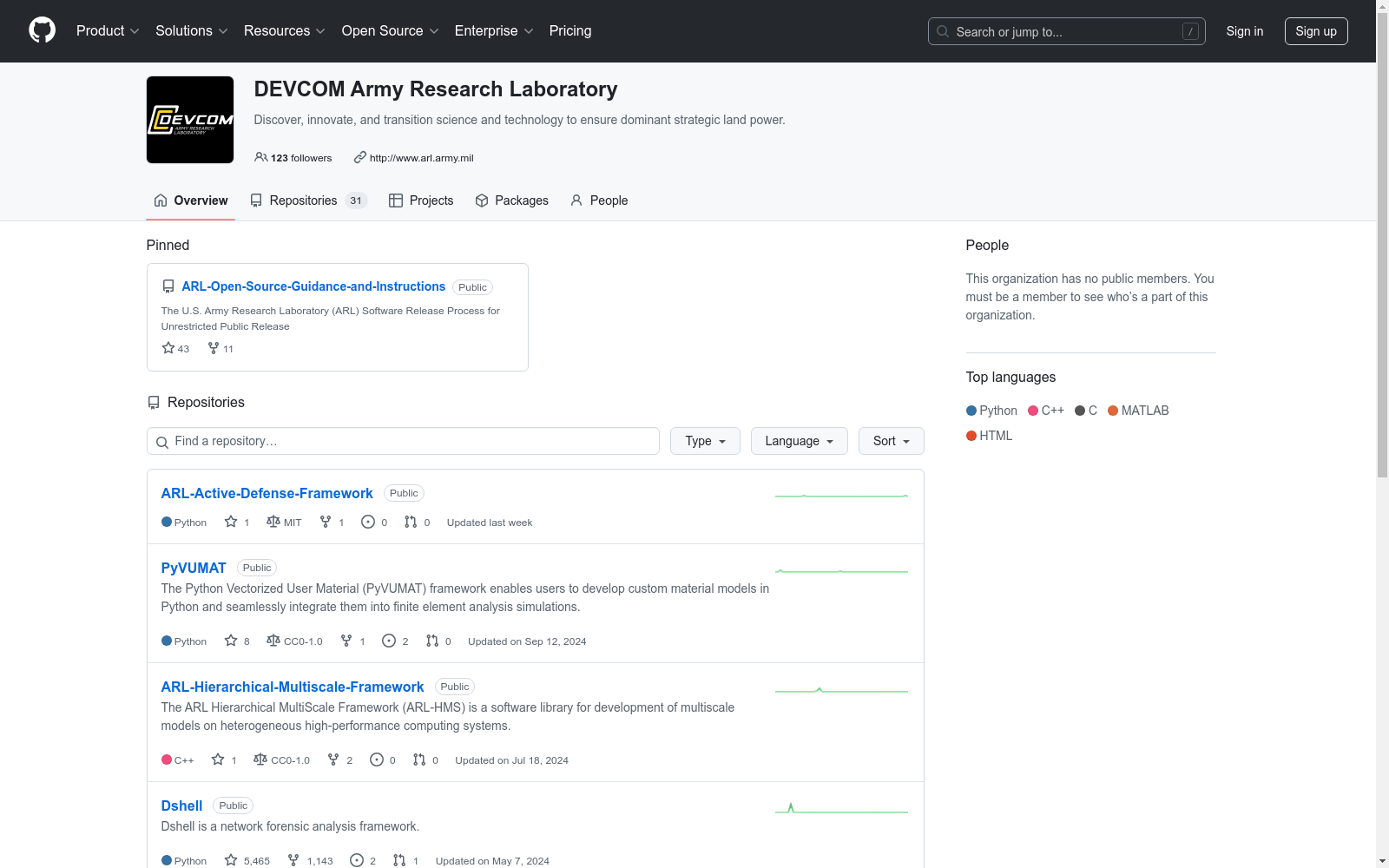Click the star icon on pinned repo
Viewport: 1389px width, 868px height.
tap(168, 348)
